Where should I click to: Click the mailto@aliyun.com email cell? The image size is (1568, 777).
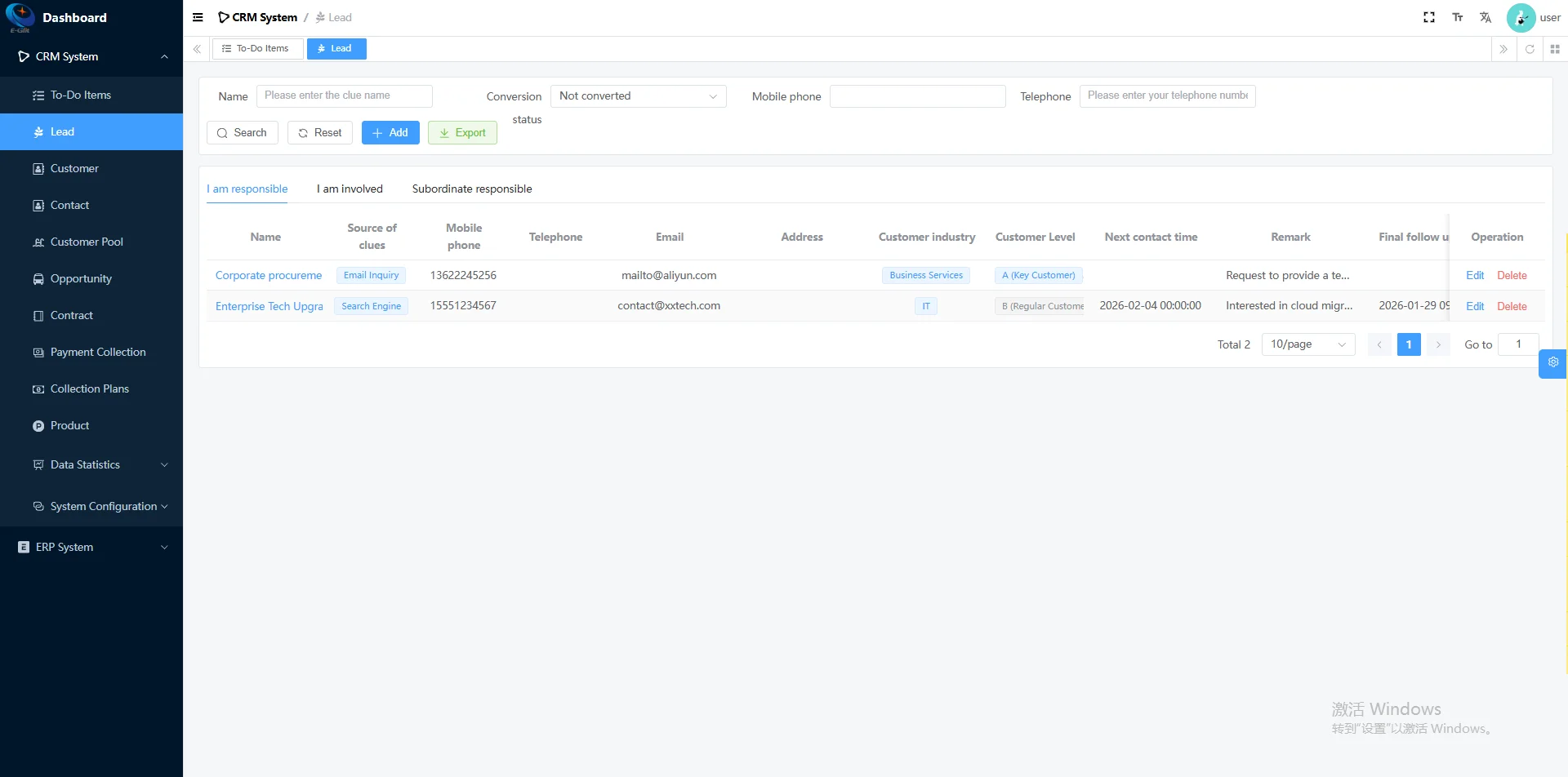669,275
